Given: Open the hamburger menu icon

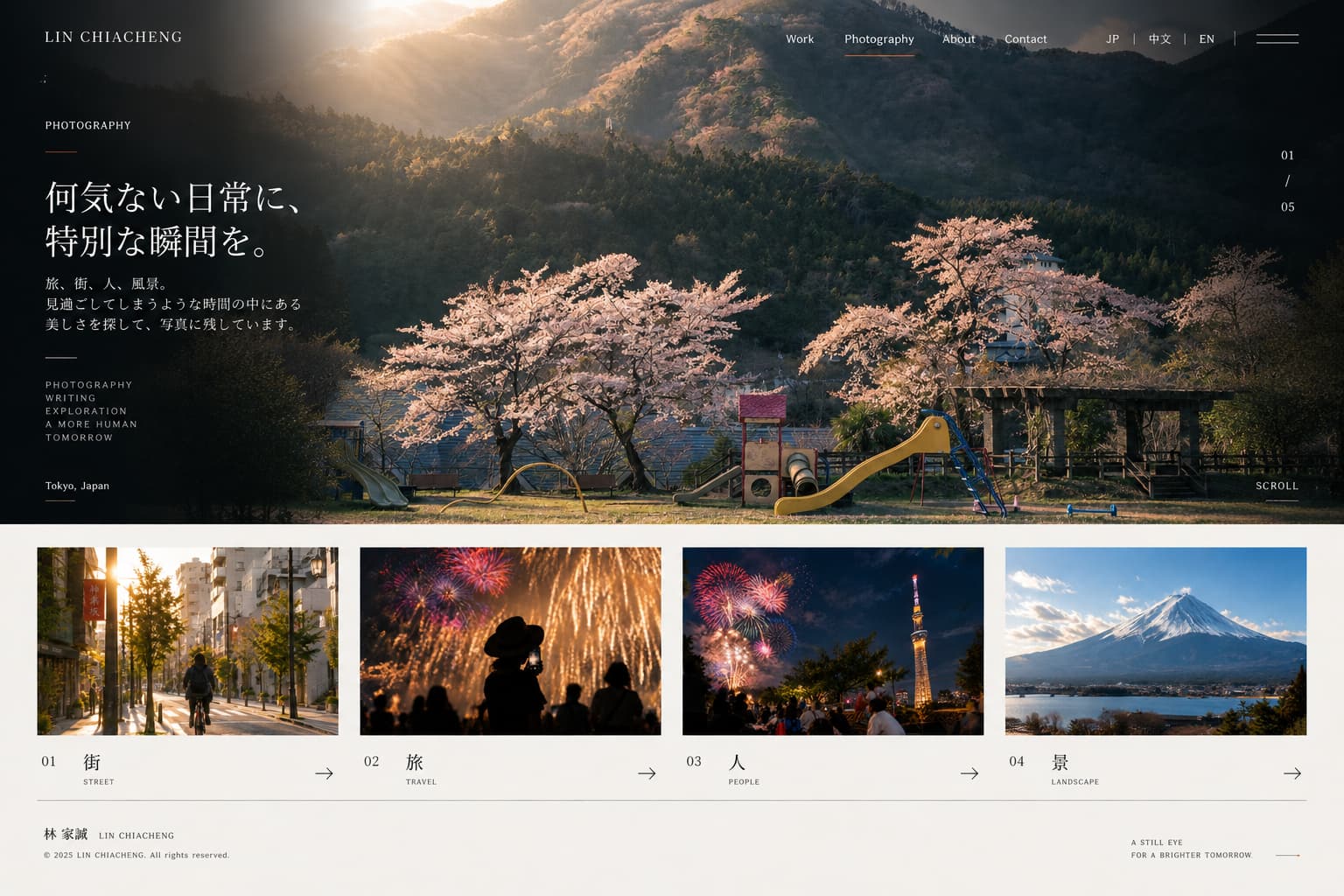Looking at the screenshot, I should pos(1277,38).
